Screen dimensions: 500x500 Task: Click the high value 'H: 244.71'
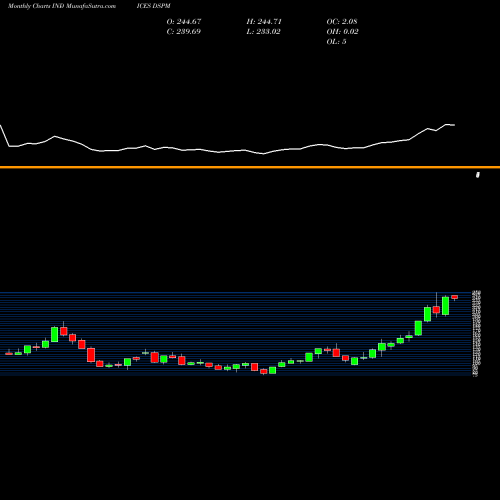point(264,22)
